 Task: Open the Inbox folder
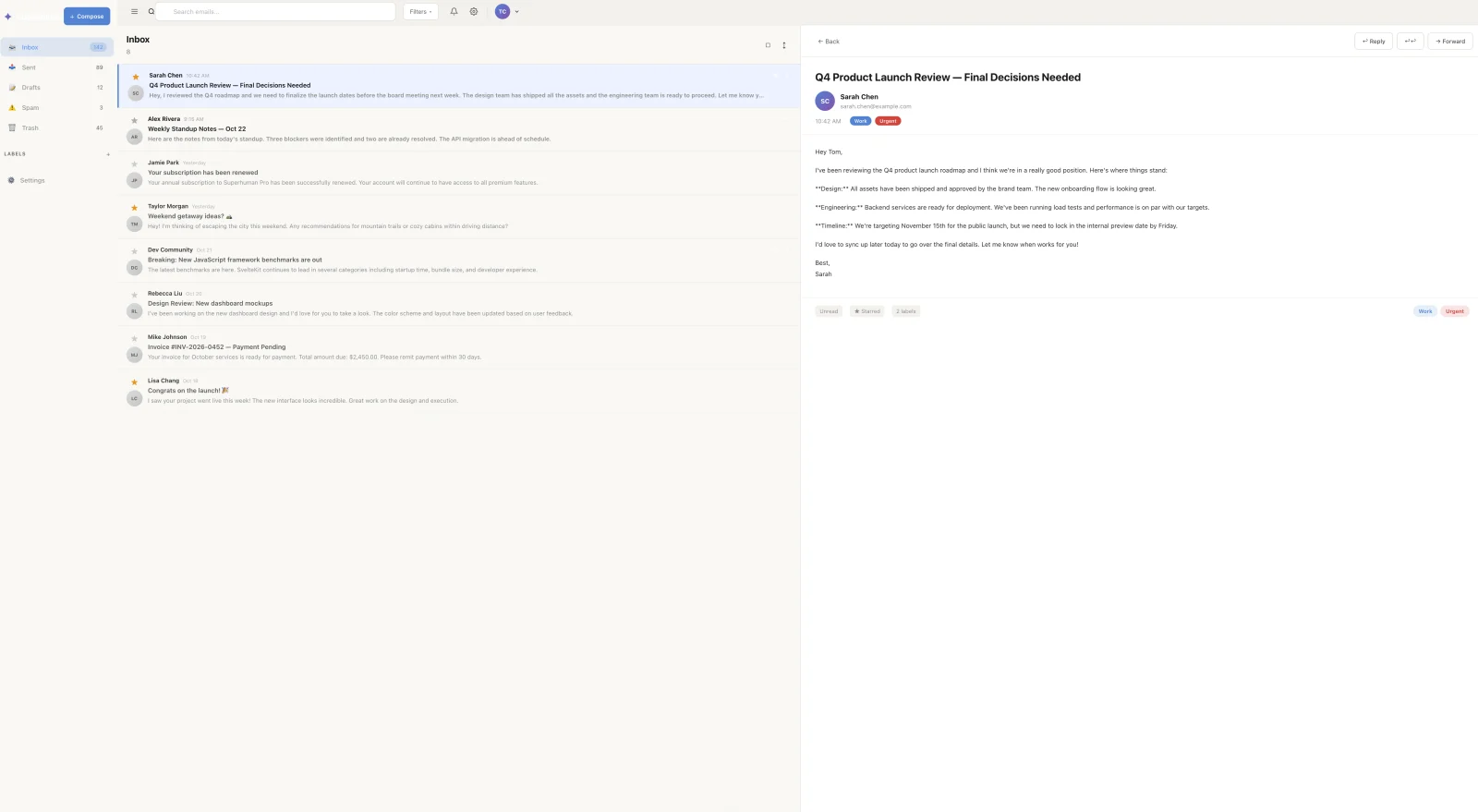pyautogui.click(x=56, y=47)
